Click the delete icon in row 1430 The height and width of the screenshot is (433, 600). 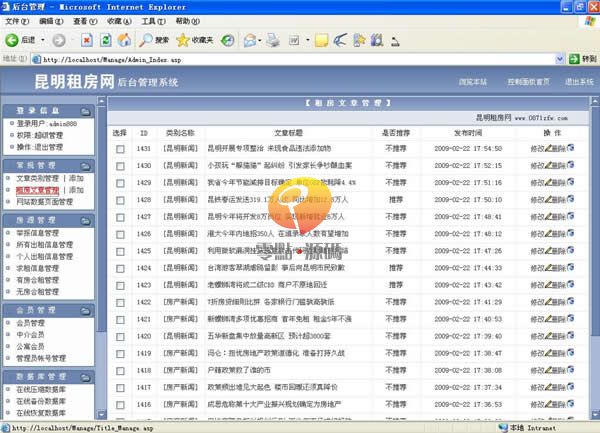click(x=570, y=165)
